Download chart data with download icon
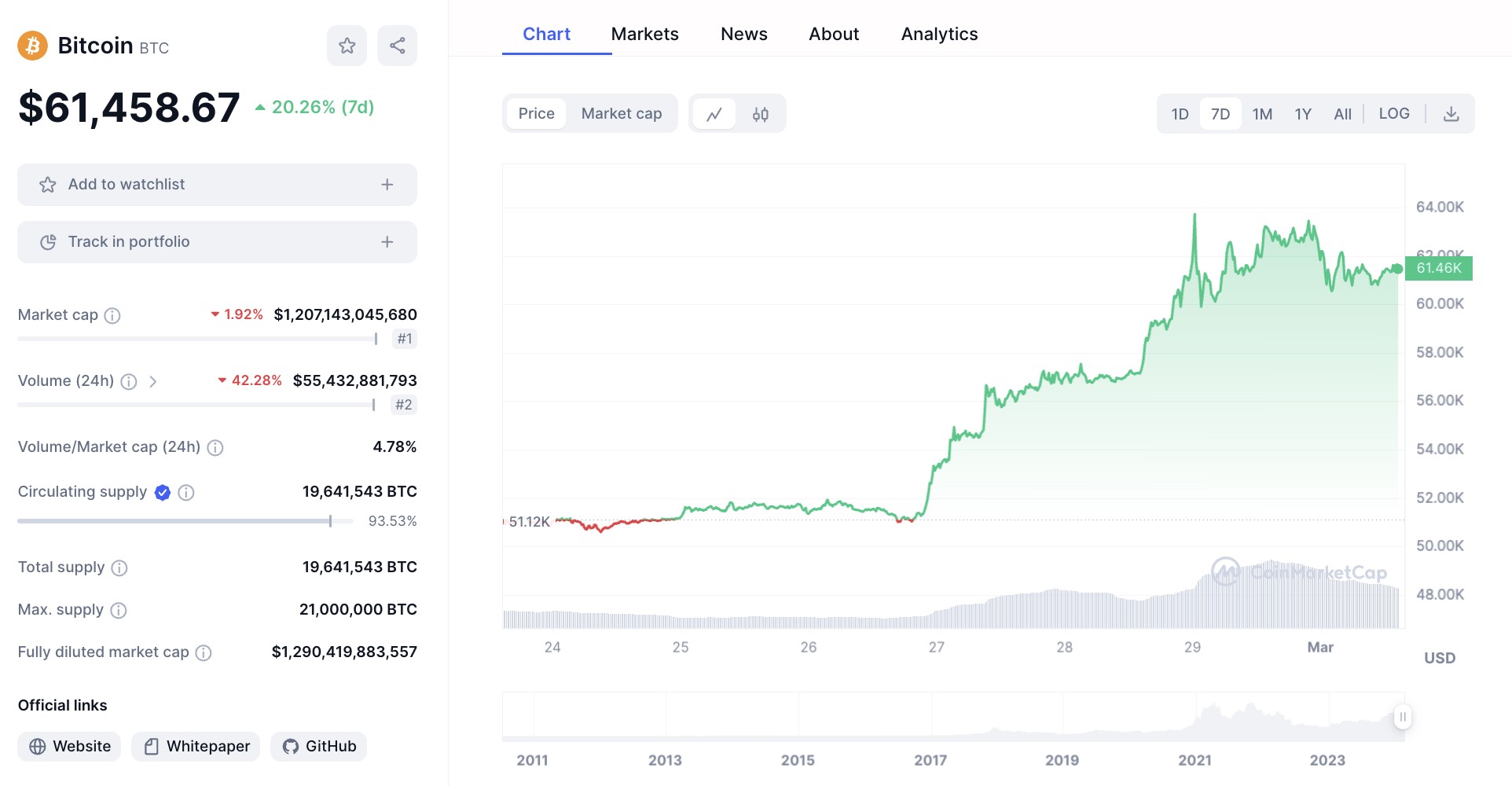The height and width of the screenshot is (786, 1512). pyautogui.click(x=1451, y=114)
